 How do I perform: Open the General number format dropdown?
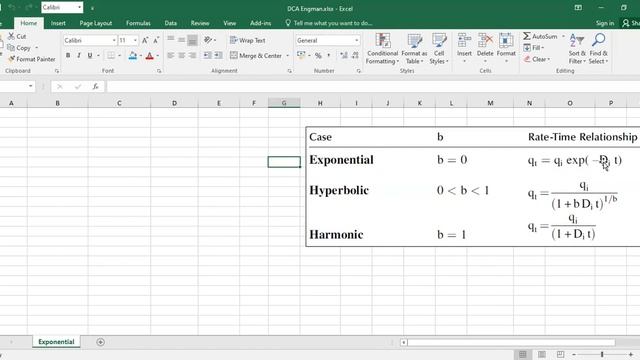pyautogui.click(x=356, y=40)
